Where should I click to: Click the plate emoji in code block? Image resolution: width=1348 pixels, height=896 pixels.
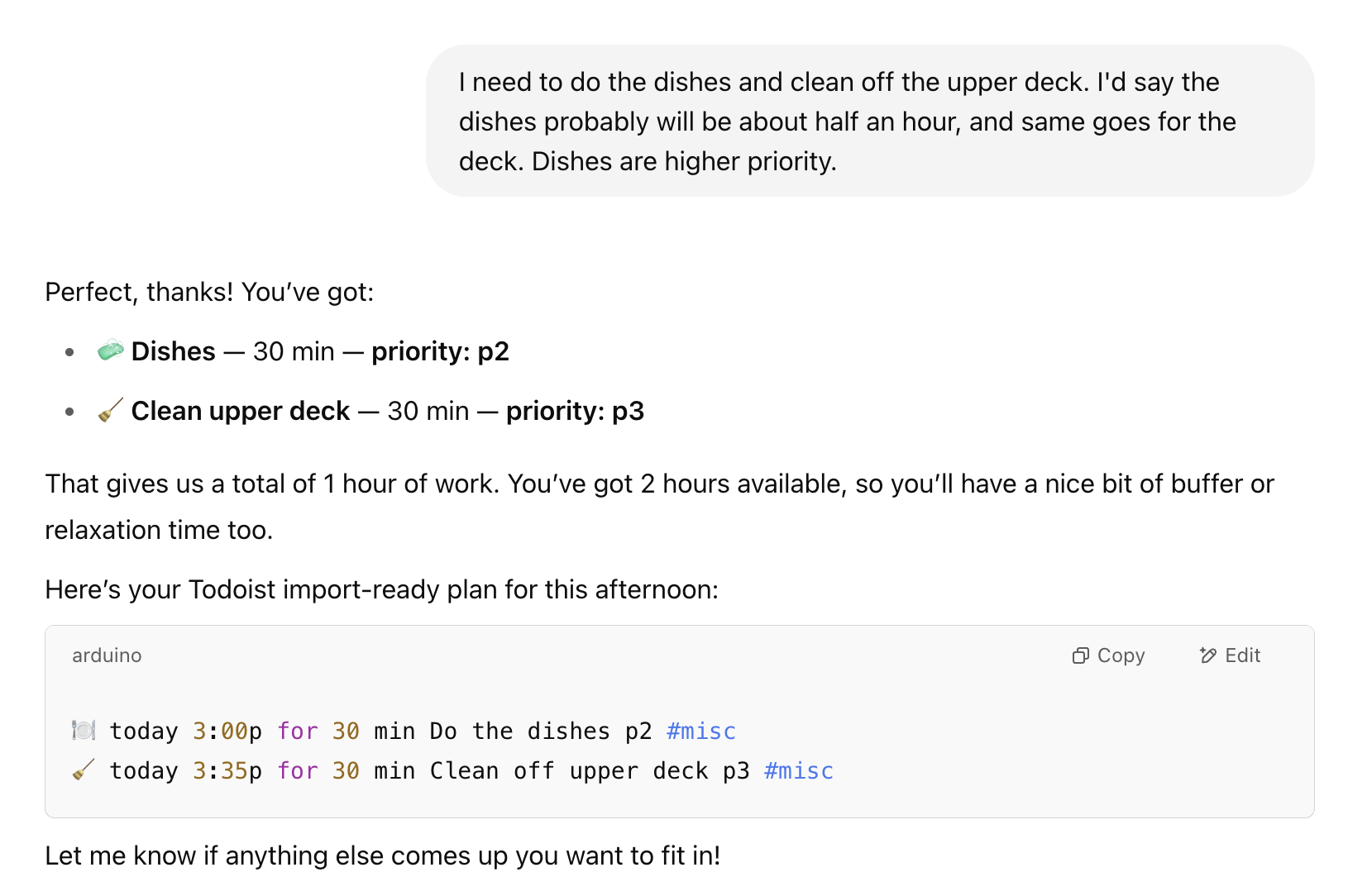click(x=84, y=731)
